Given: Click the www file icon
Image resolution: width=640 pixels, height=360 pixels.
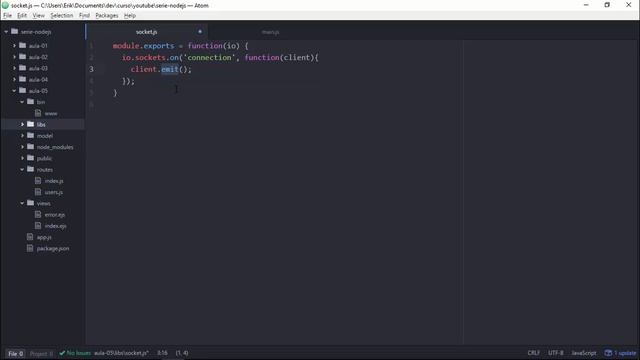Looking at the screenshot, I should point(38,113).
